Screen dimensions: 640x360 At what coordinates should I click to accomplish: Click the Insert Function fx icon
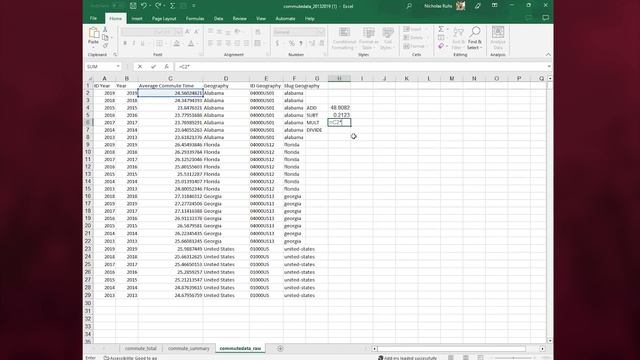click(x=166, y=67)
